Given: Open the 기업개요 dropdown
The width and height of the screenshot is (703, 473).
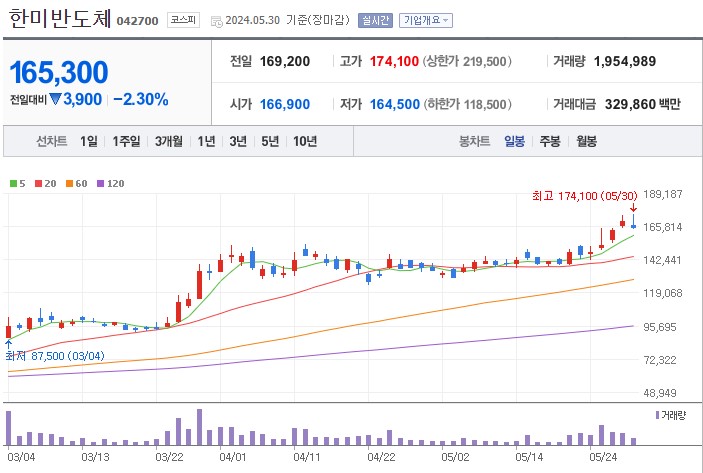Looking at the screenshot, I should 425,21.
